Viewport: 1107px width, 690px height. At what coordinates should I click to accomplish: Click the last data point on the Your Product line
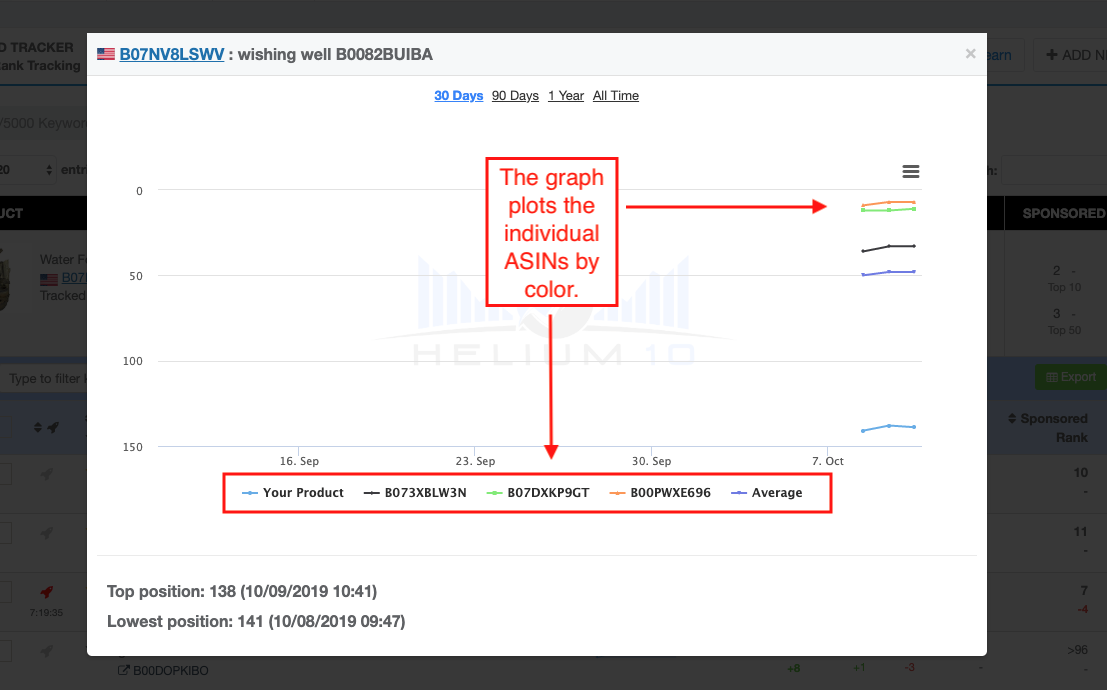pos(914,427)
